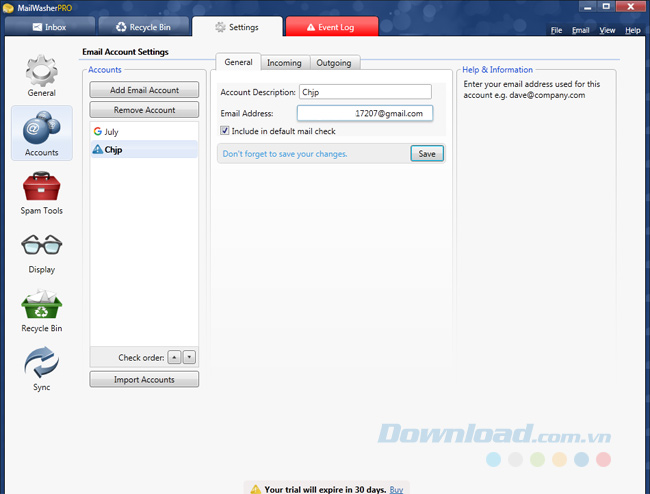Open Display settings glasses icon
Viewport: 650px width, 494px height.
point(41,245)
